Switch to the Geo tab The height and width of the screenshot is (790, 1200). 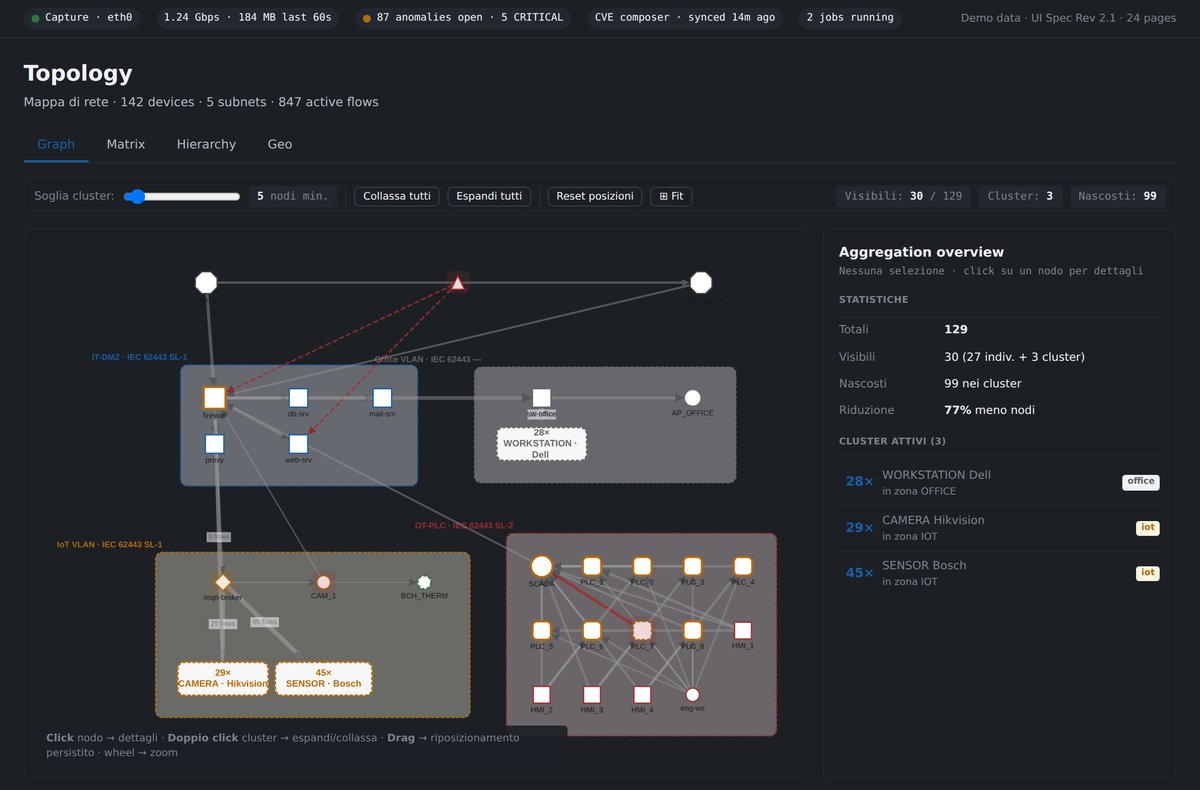coord(280,144)
